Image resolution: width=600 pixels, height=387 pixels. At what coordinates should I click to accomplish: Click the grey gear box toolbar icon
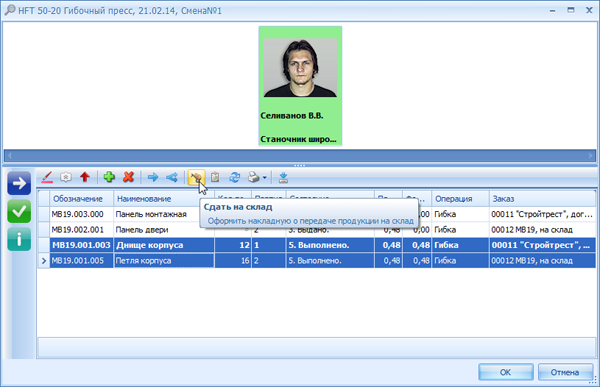[x=66, y=177]
